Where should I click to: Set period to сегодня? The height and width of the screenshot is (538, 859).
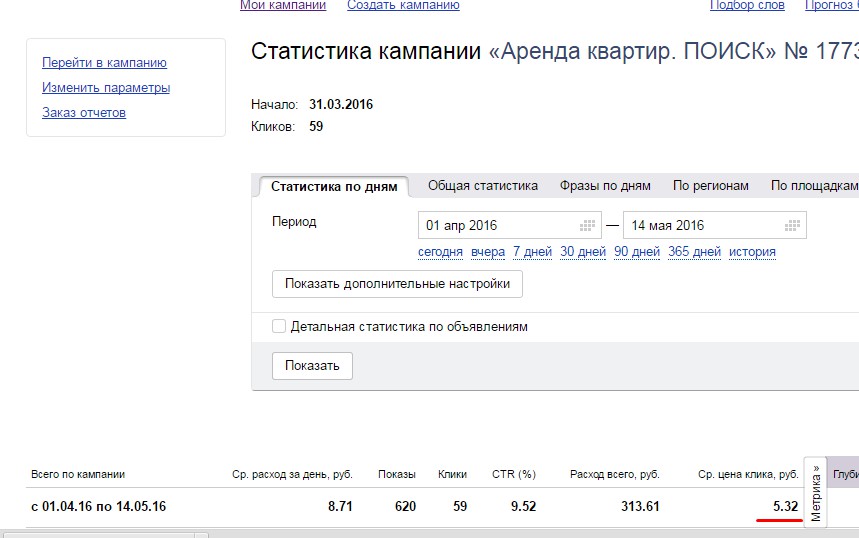tap(440, 252)
